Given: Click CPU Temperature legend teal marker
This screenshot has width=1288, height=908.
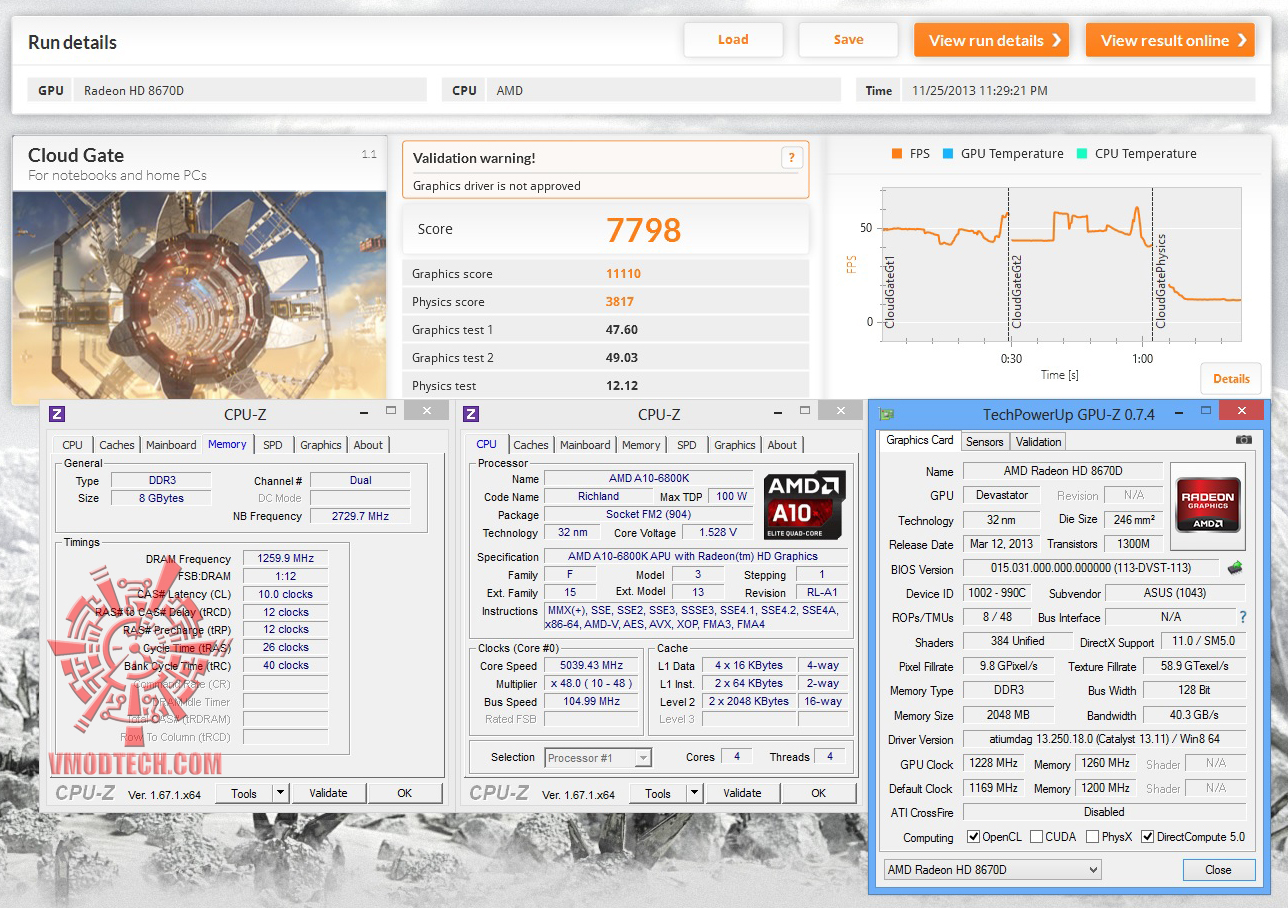Looking at the screenshot, I should [1082, 153].
